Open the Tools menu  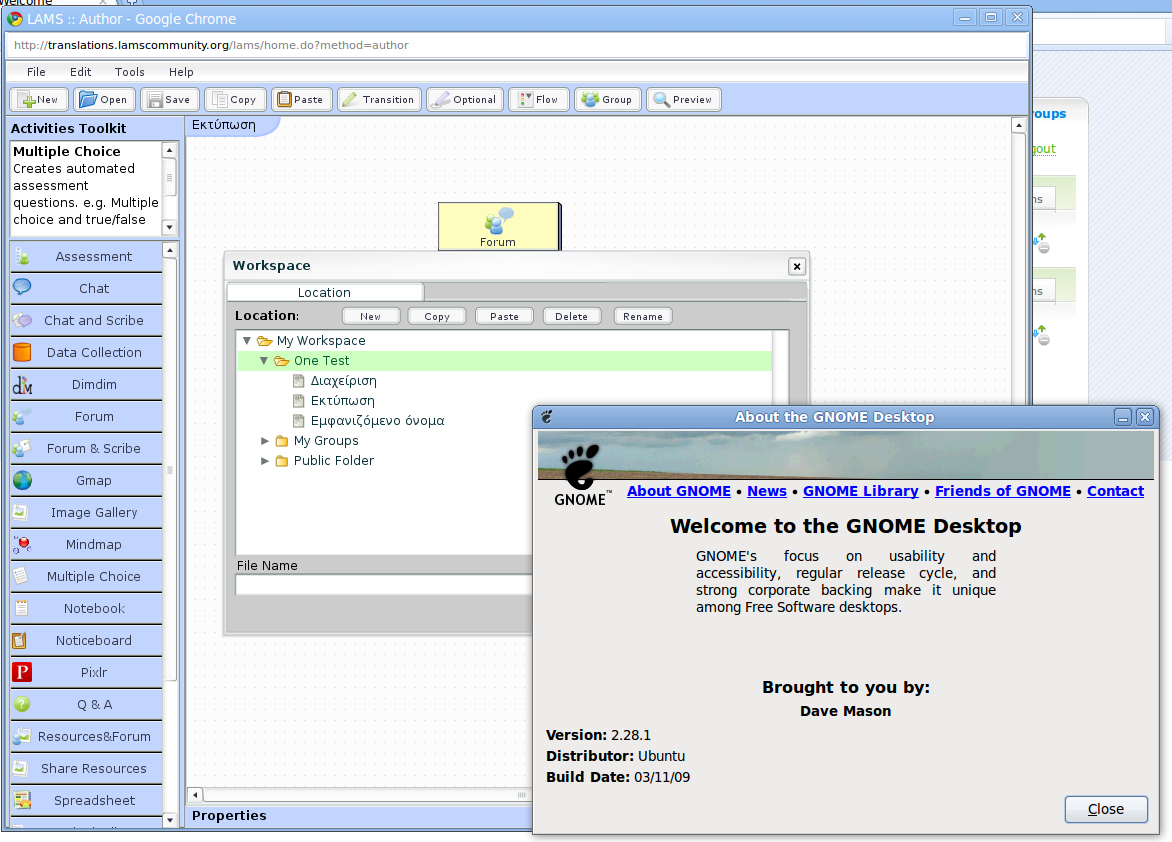coord(130,72)
